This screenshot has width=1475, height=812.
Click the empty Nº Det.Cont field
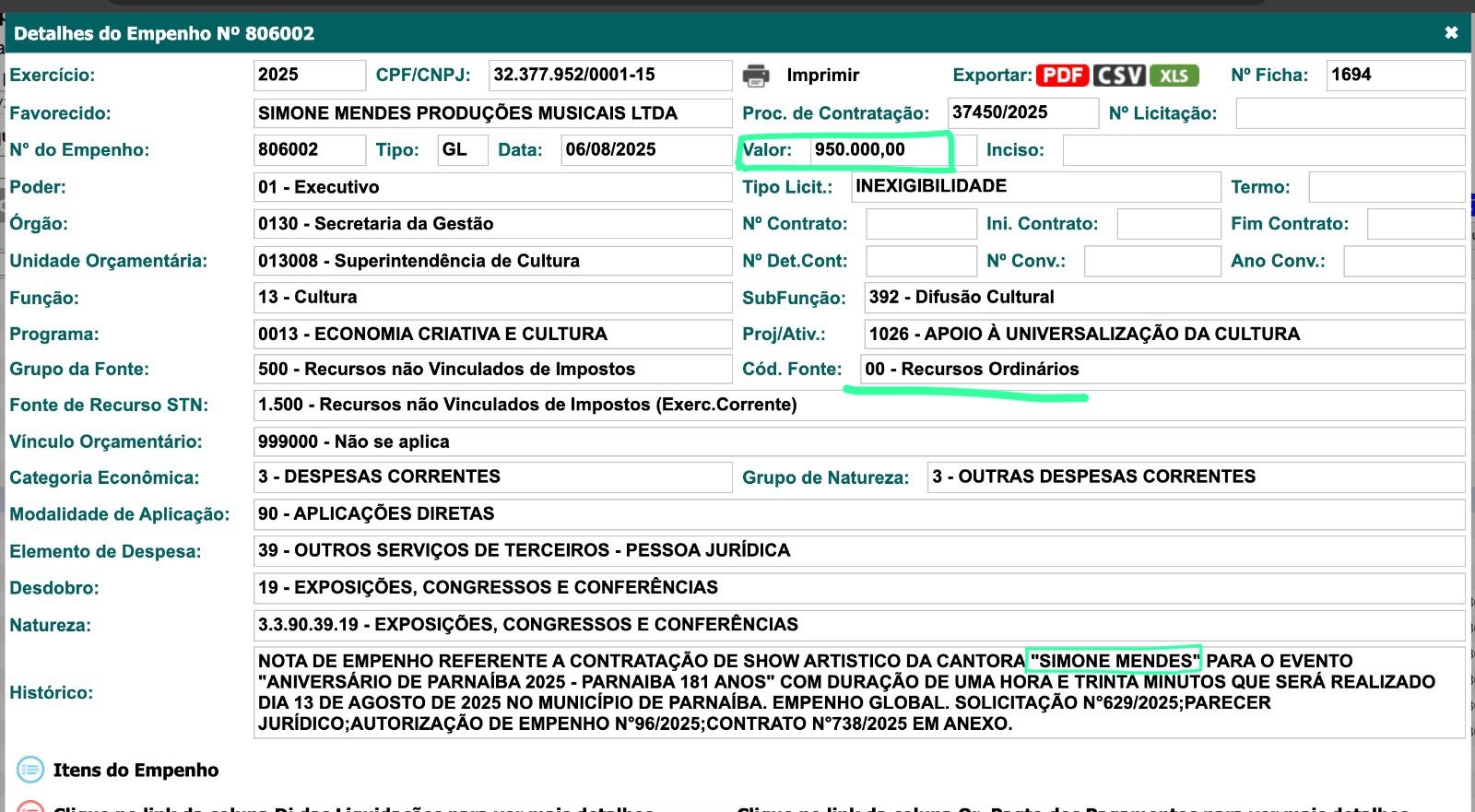pos(921,261)
